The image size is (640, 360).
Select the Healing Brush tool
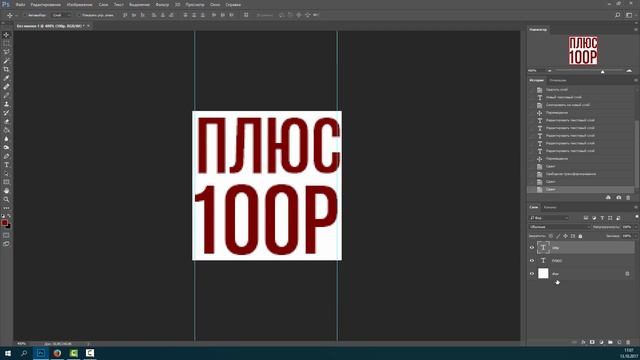[x=6, y=87]
